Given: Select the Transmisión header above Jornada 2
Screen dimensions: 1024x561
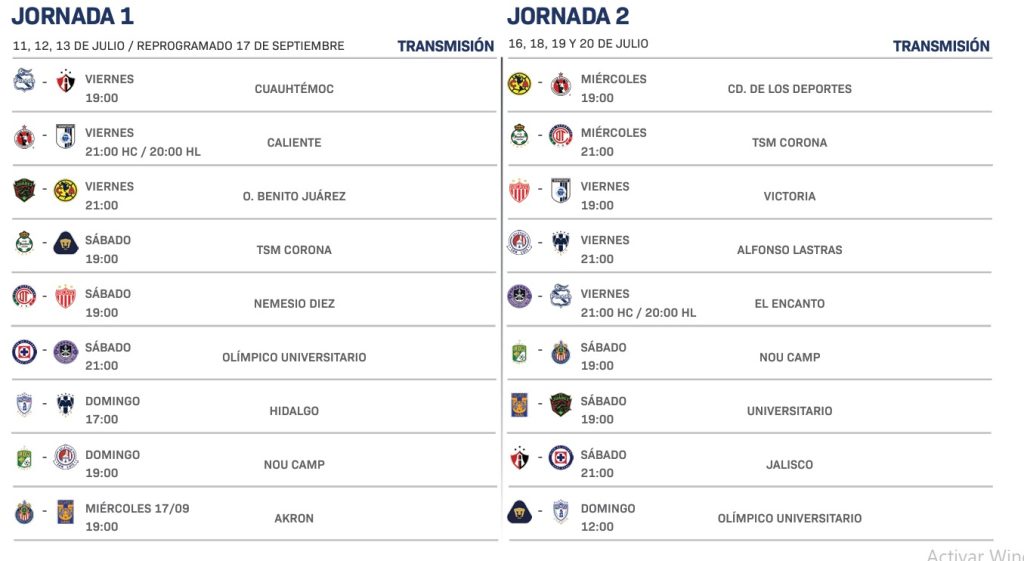Looking at the screenshot, I should 941,46.
